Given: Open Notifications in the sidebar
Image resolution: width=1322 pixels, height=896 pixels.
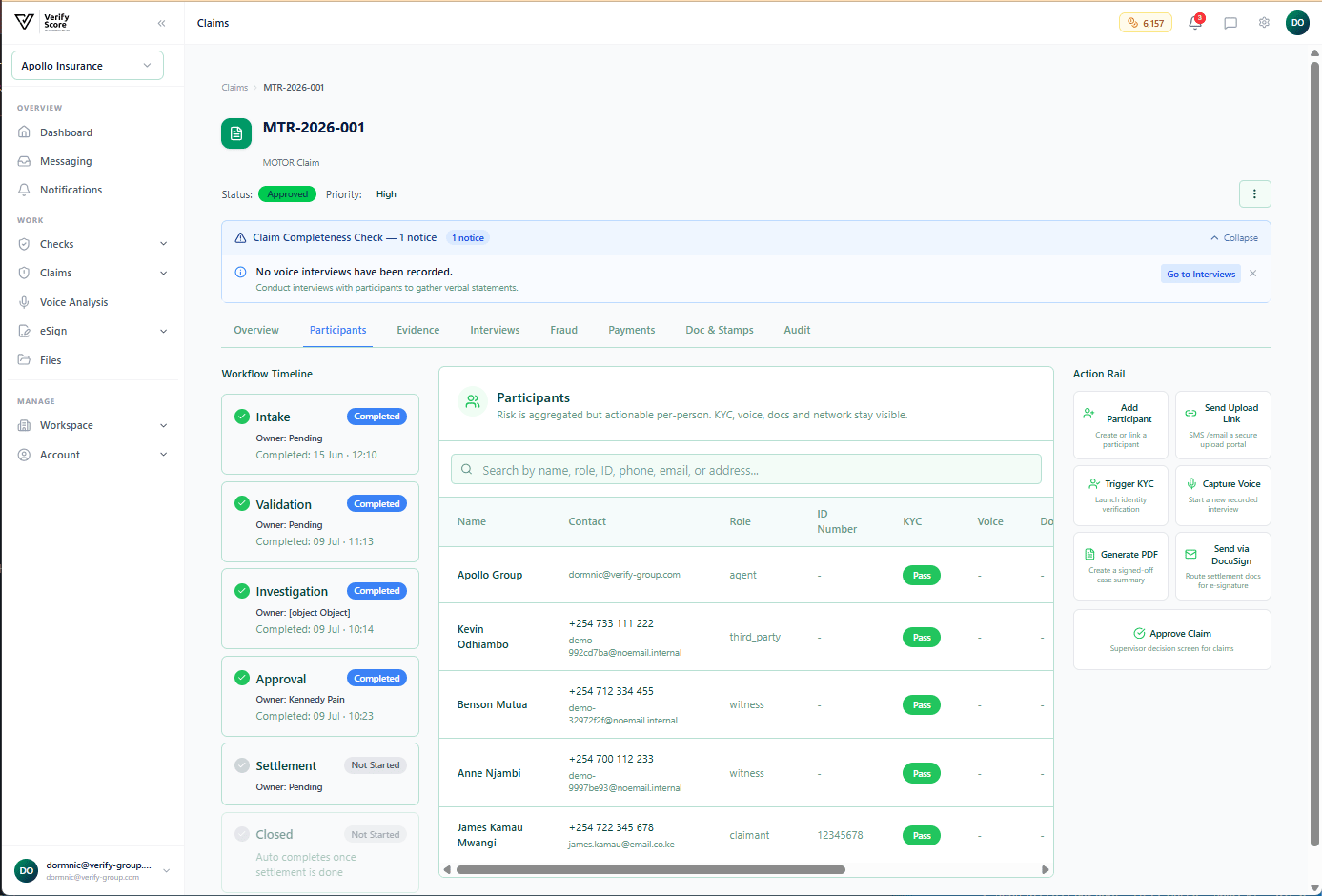Looking at the screenshot, I should pos(71,190).
